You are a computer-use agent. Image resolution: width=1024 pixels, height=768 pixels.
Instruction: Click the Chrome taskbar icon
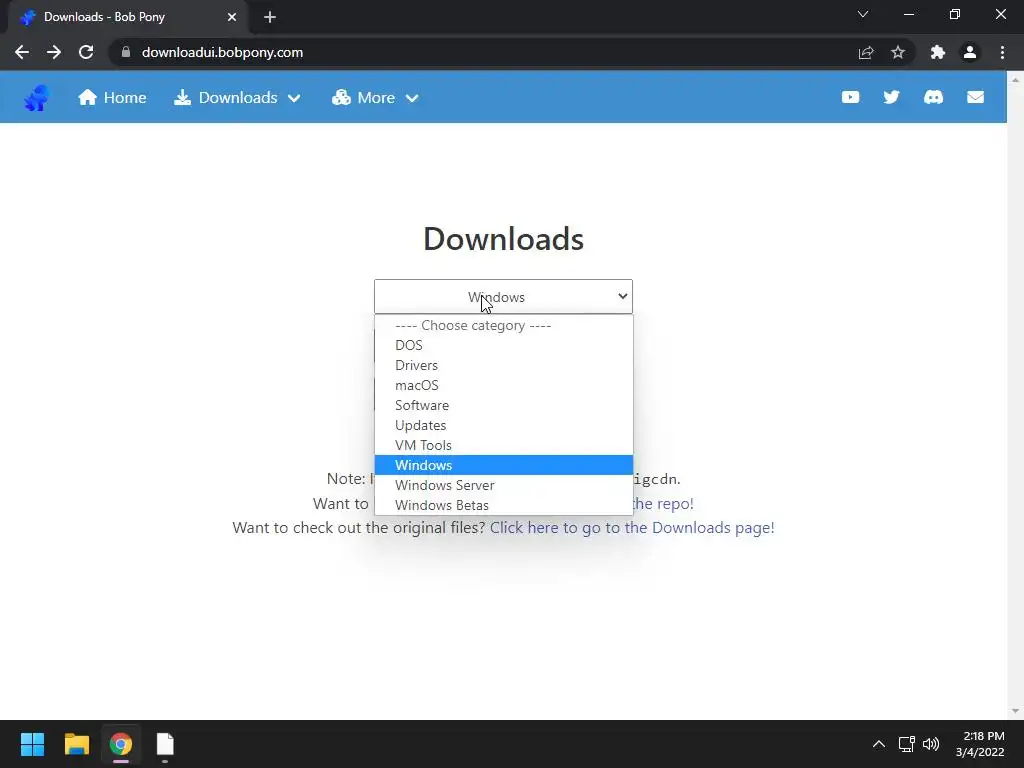[x=121, y=744]
